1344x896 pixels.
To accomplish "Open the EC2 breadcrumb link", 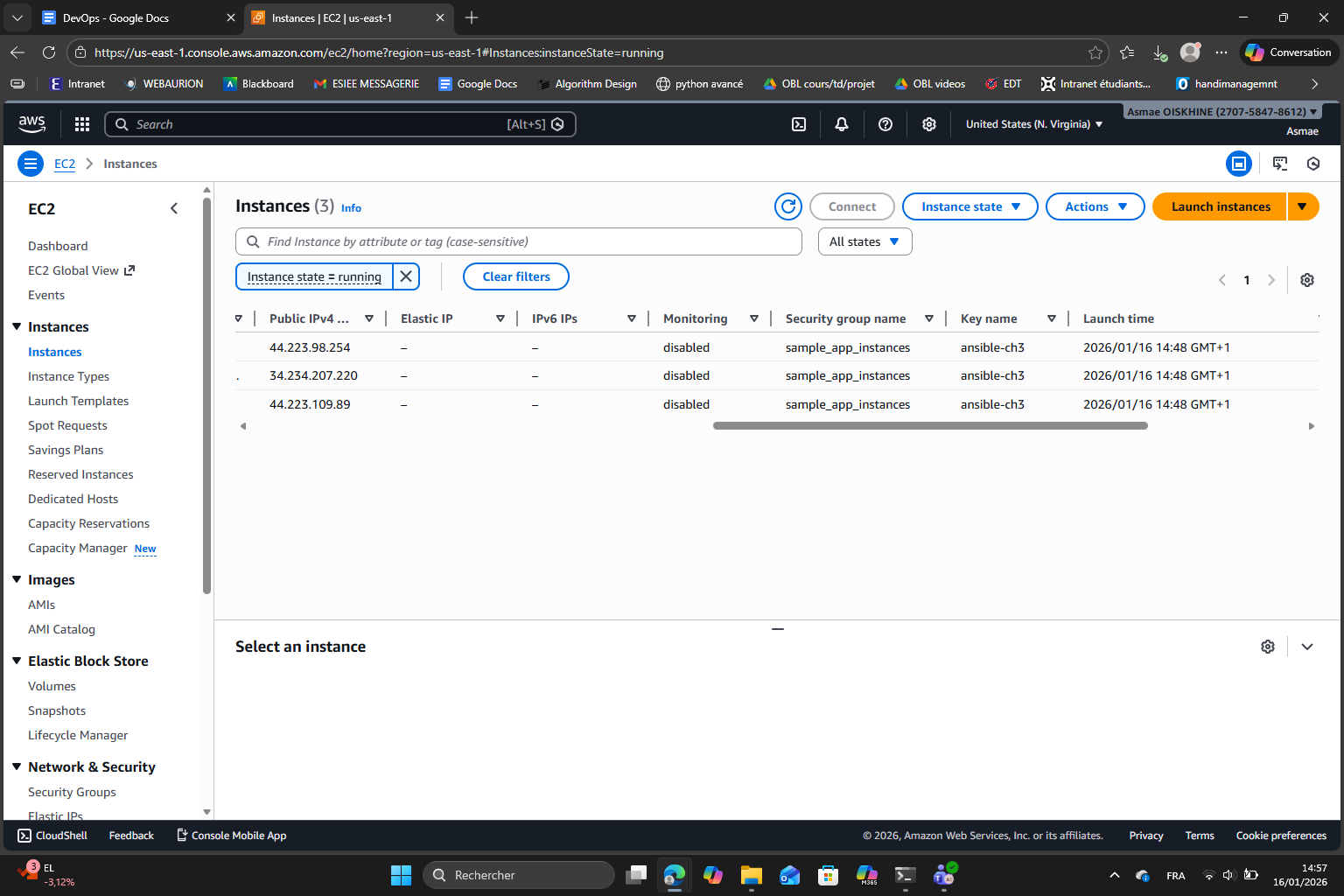I will [x=65, y=164].
